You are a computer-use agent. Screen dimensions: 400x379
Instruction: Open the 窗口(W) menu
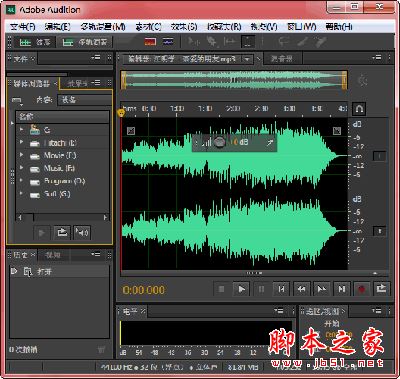tap(302, 27)
